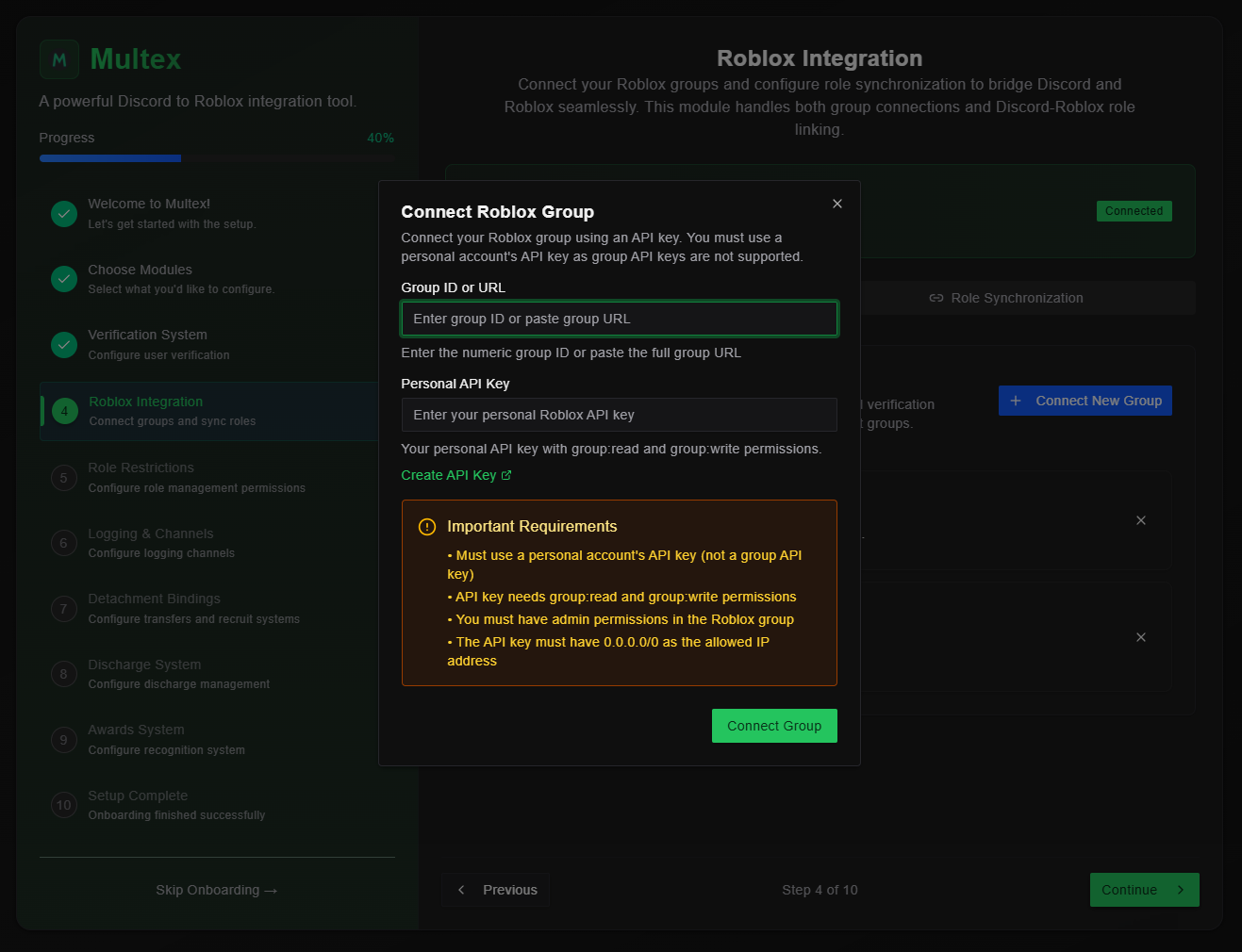This screenshot has height=952, width=1242.
Task: Open the Role Restrictions step
Action: click(x=217, y=477)
